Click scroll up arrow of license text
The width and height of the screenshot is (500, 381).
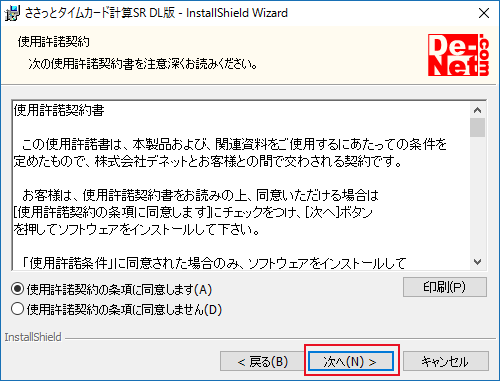pos(477,110)
